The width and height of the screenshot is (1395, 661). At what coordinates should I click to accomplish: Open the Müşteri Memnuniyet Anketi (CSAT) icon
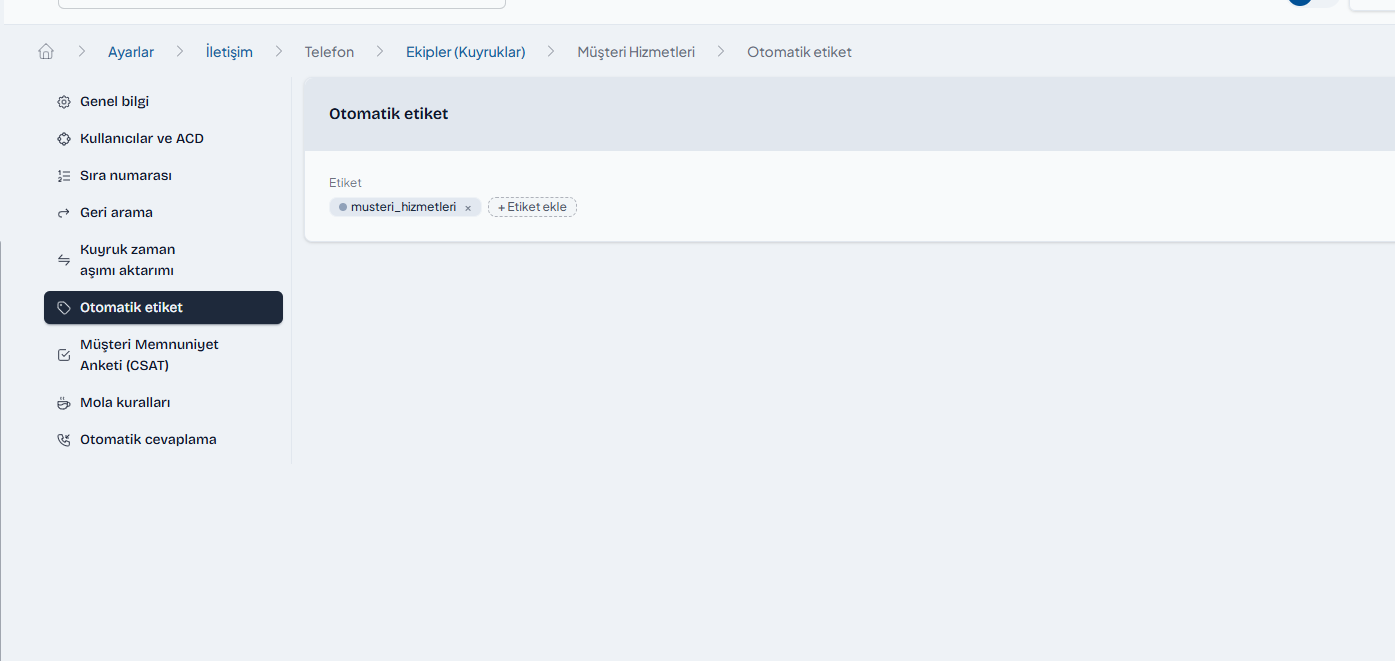pyautogui.click(x=64, y=355)
